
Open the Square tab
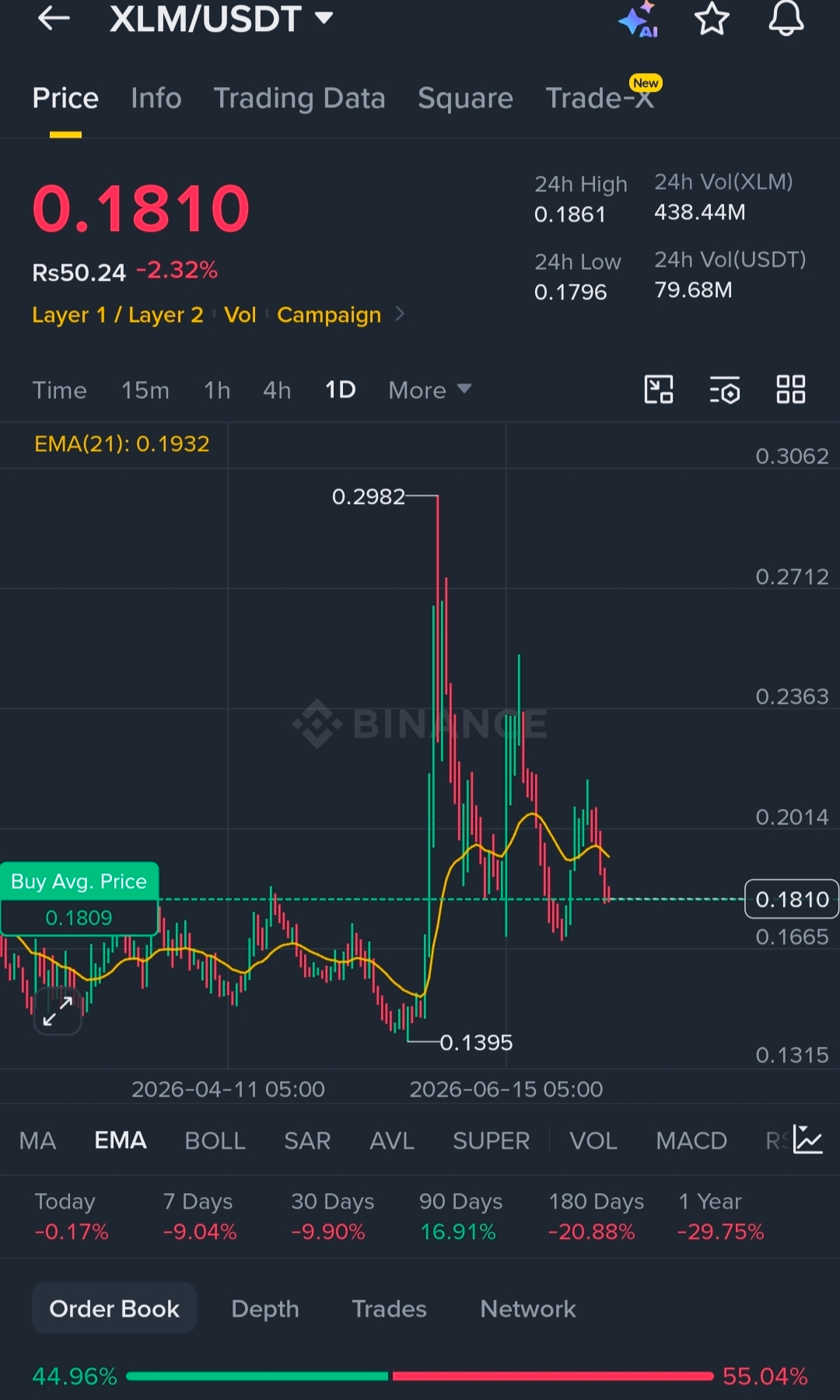tap(465, 98)
